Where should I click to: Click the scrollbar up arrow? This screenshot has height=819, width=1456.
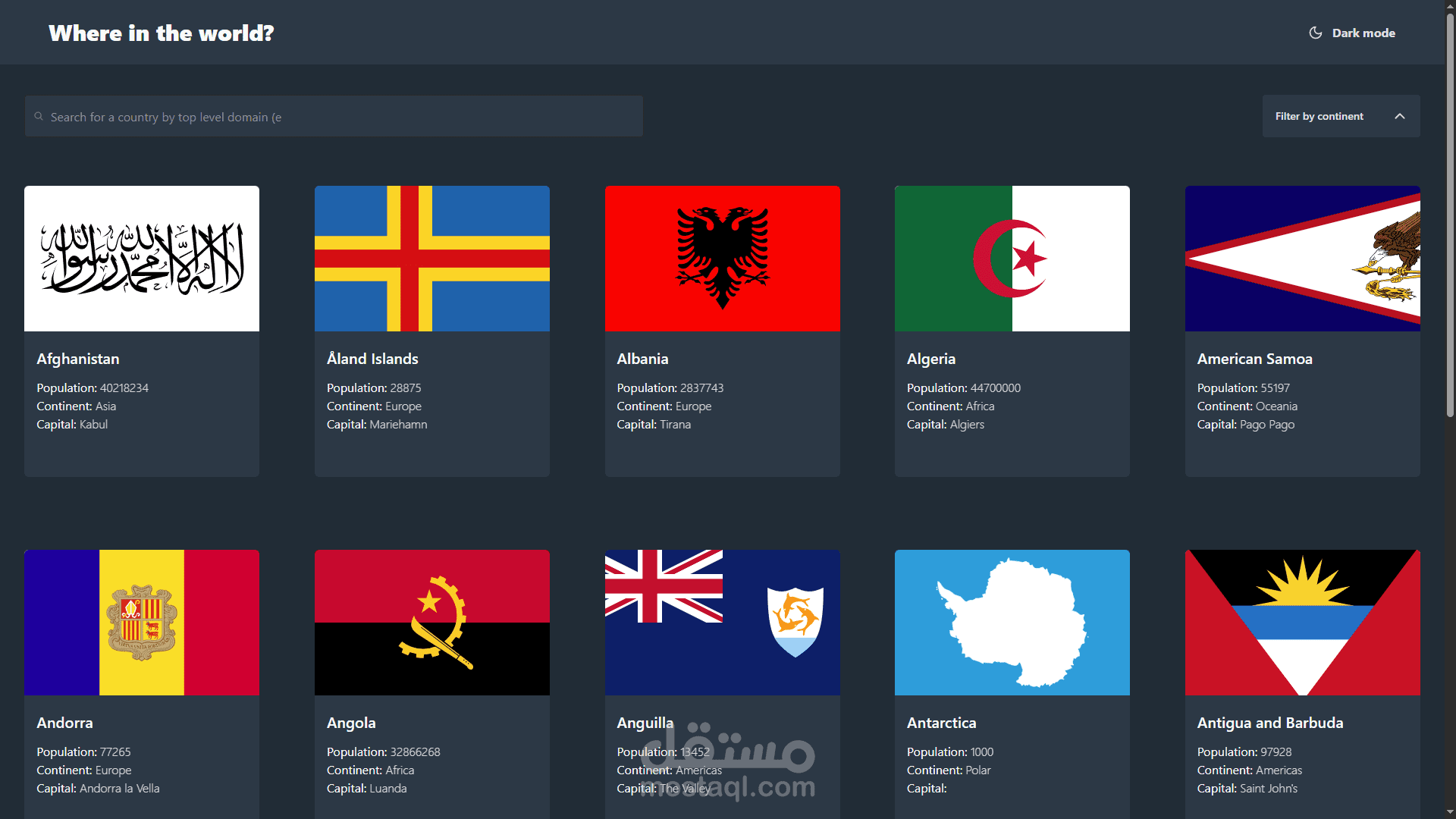1450,6
